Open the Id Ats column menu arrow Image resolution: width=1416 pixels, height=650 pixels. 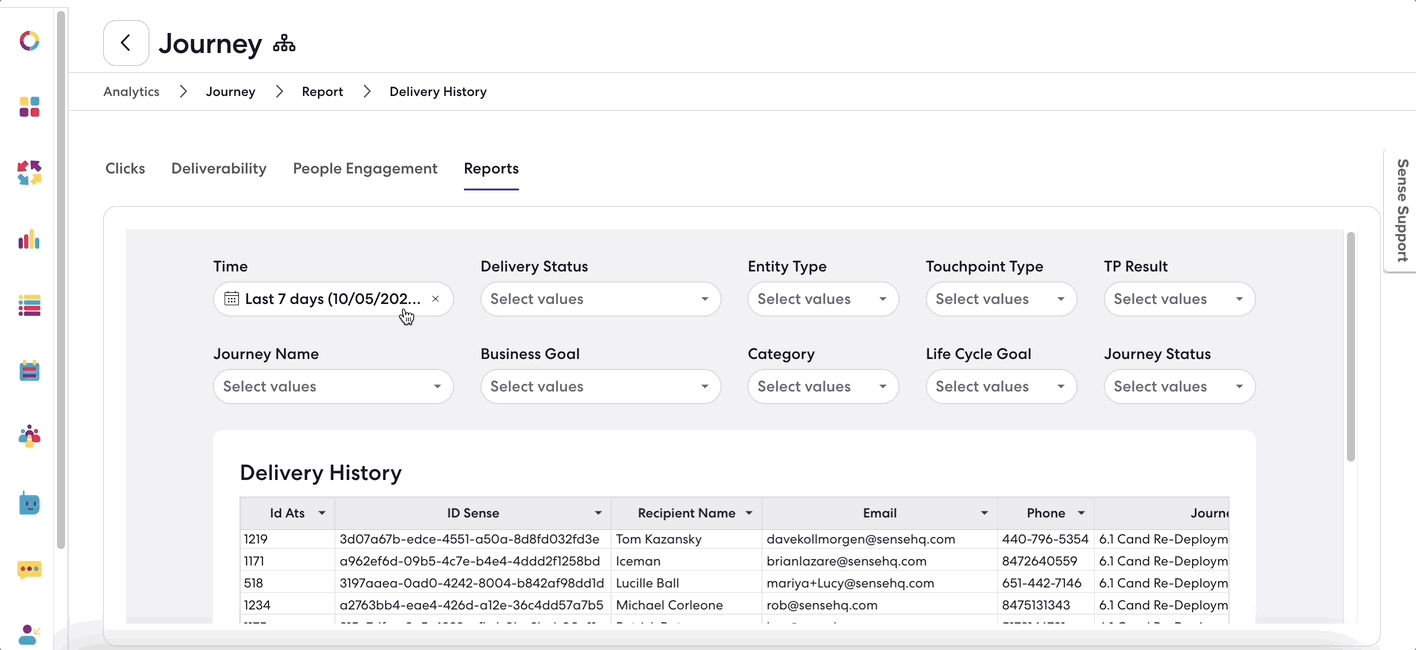[322, 513]
